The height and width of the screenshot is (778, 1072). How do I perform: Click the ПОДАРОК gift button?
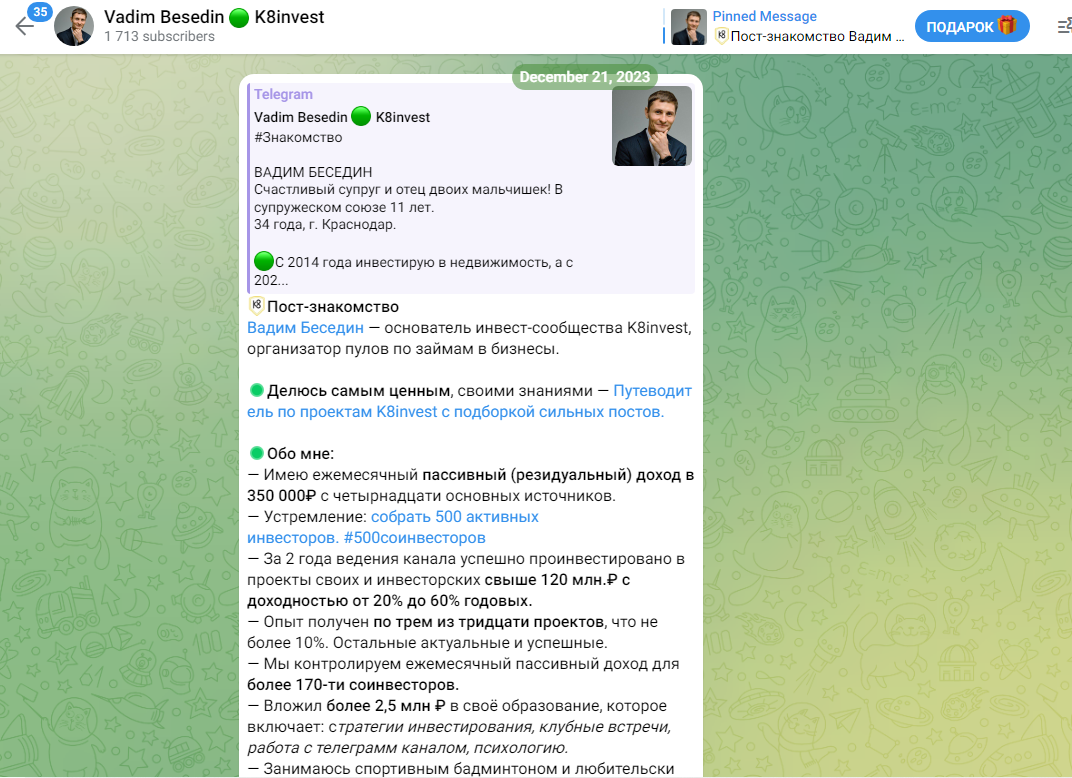tap(972, 27)
